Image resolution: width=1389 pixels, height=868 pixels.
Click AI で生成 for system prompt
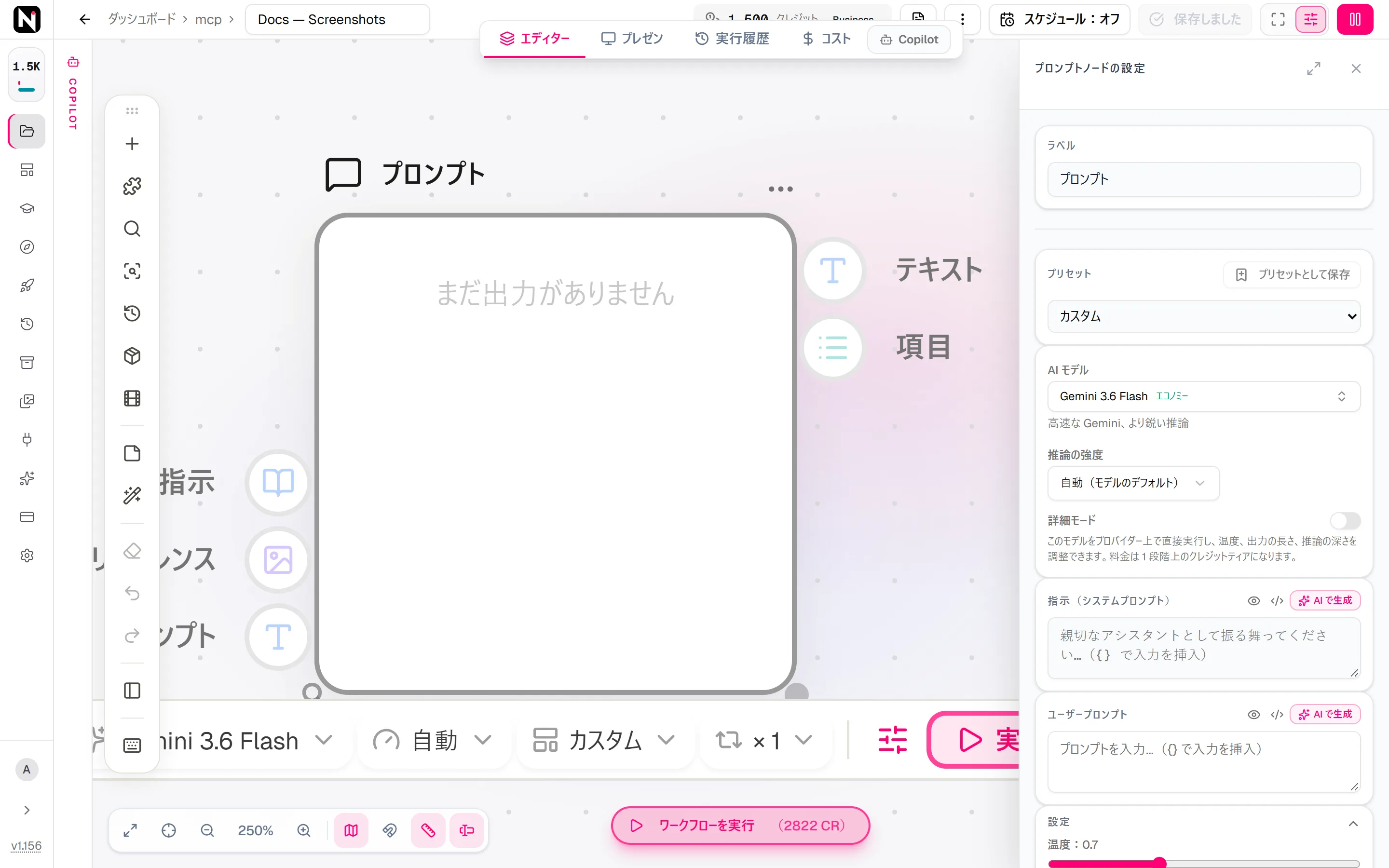point(1325,600)
